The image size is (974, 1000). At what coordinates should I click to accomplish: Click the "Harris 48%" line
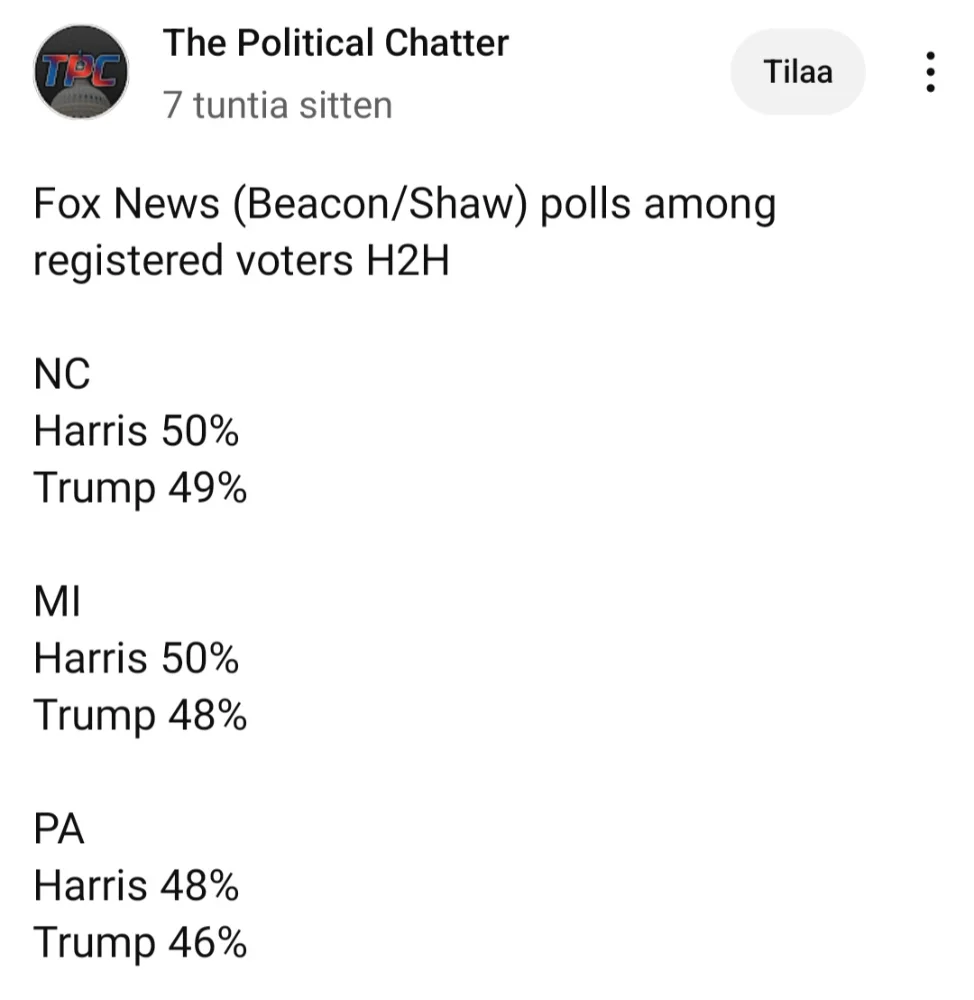[136, 886]
